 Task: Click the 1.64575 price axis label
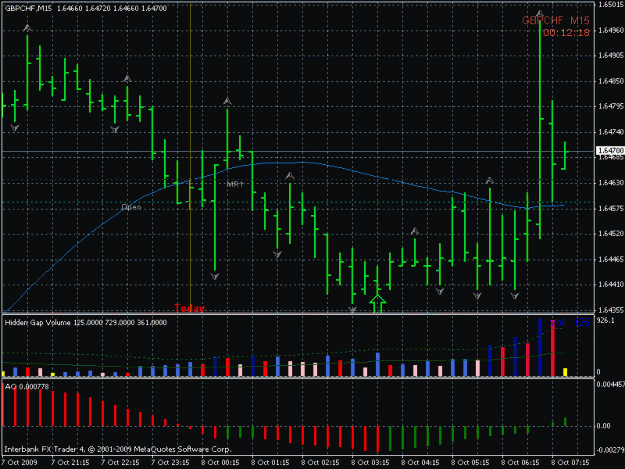click(x=611, y=208)
